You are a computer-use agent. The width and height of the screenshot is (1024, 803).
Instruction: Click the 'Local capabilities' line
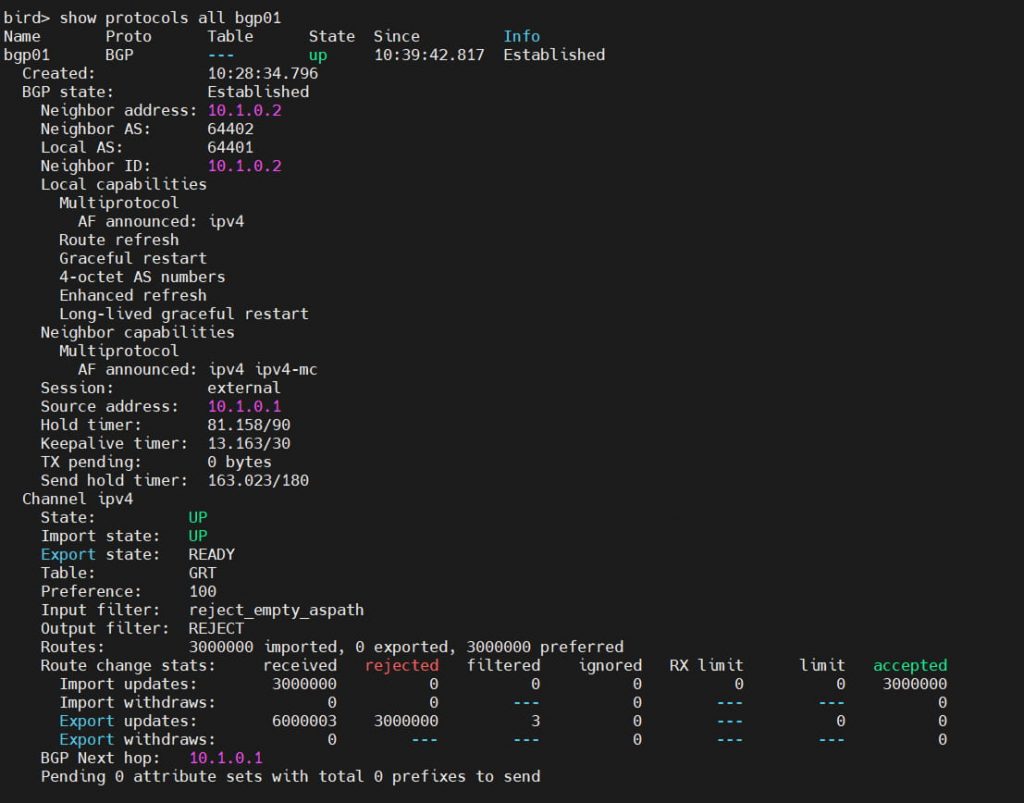coord(123,184)
